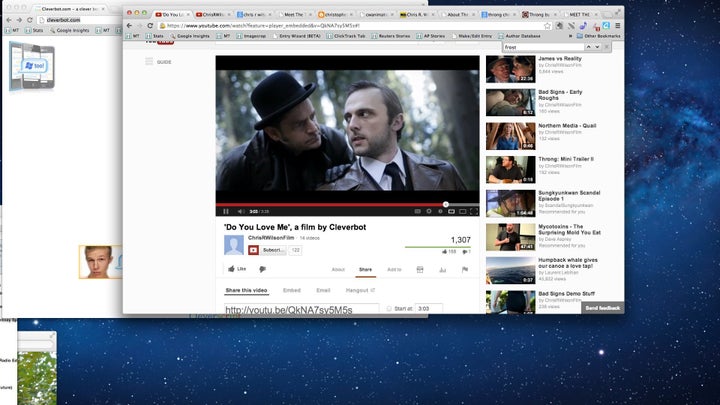Mute the video with the speaker icon
Viewport: 720px width, 405px height.
pyautogui.click(x=241, y=211)
